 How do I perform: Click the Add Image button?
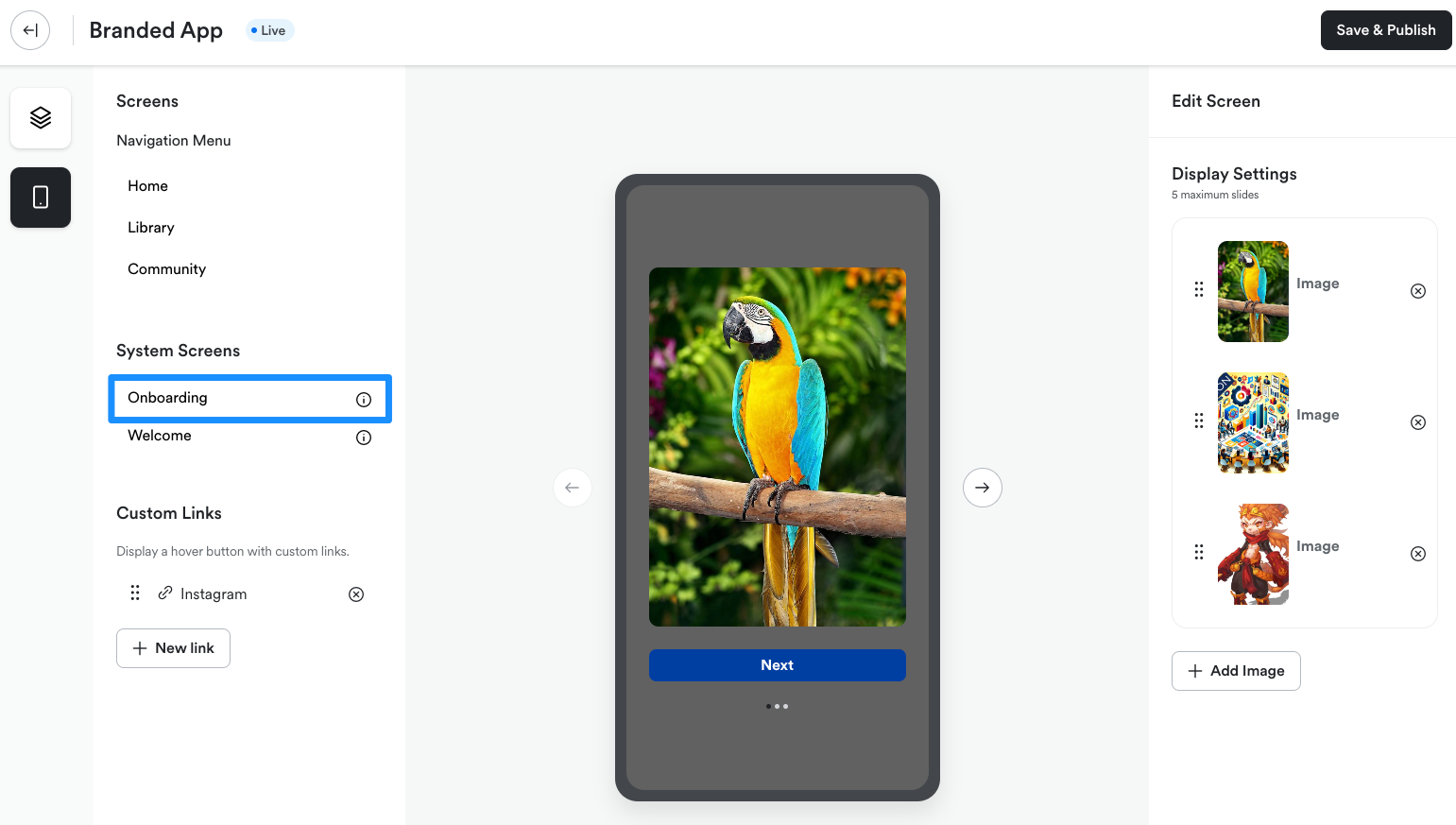coord(1236,671)
